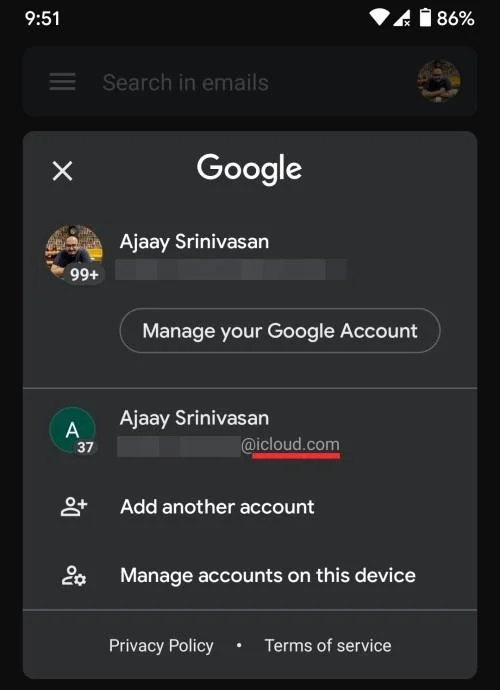Open the Terms of service link
Image resolution: width=500 pixels, height=690 pixels.
click(328, 646)
